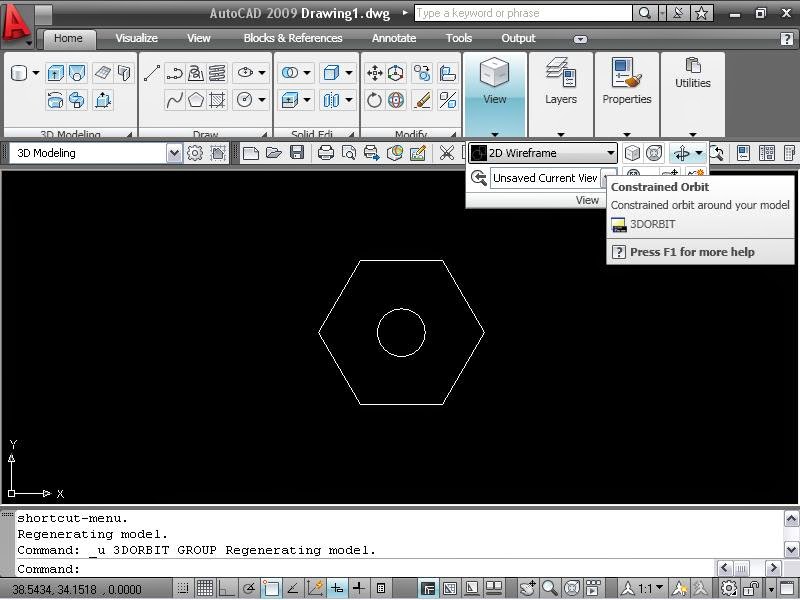Click the Constrained Orbit icon
This screenshot has height=600, width=800.
pos(681,153)
